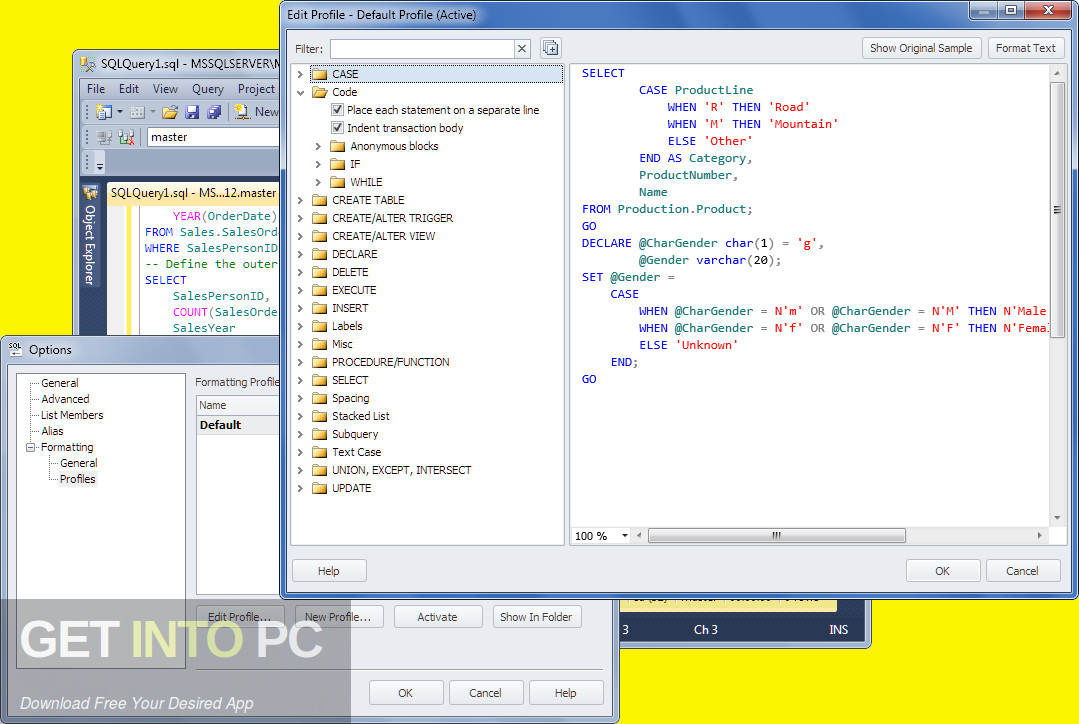Expand the WHILE subfolder

point(318,182)
